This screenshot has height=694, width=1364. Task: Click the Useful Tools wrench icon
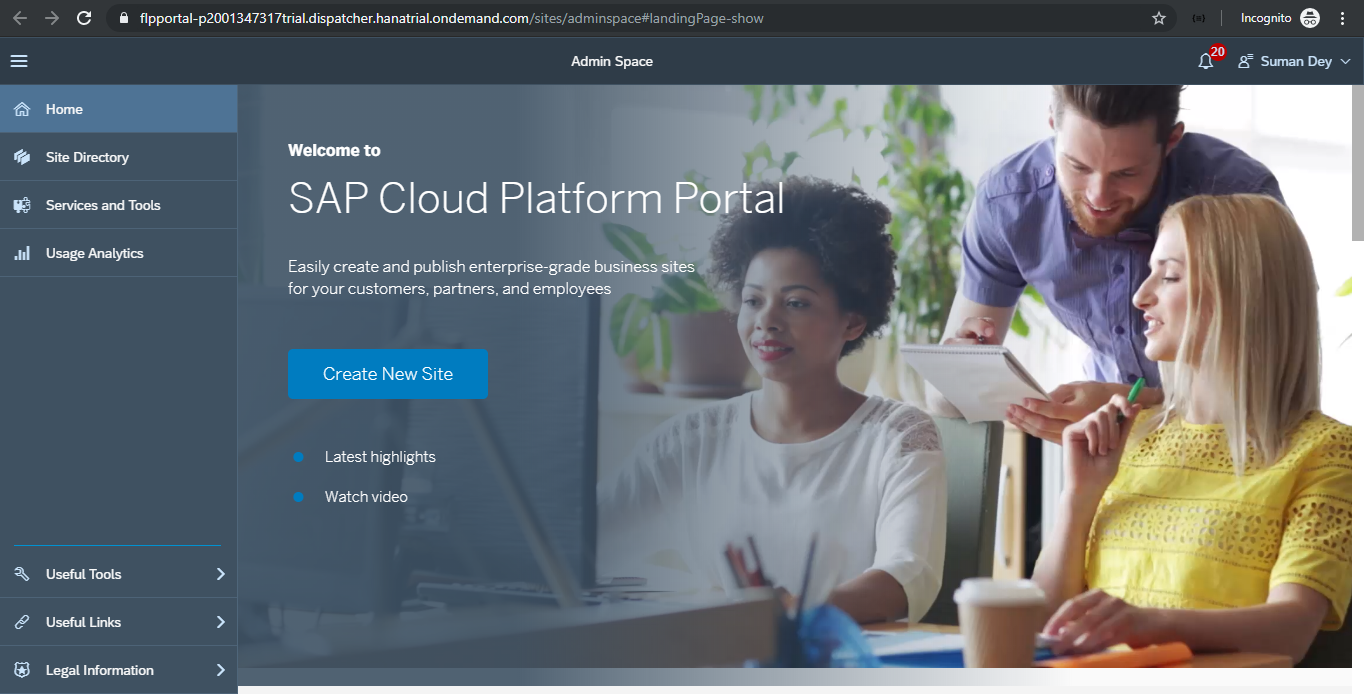click(22, 574)
